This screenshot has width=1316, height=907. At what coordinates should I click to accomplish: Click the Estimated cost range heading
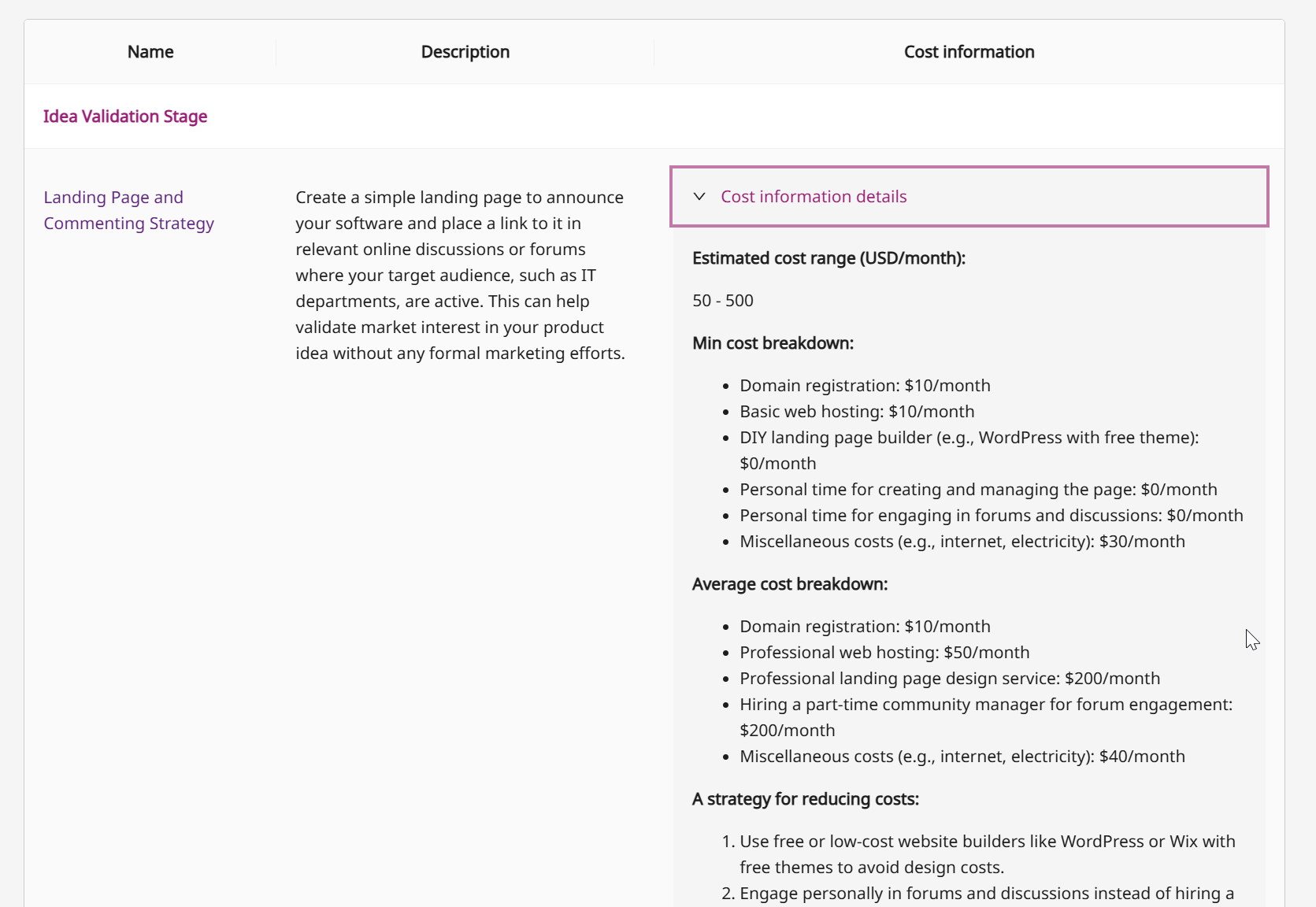(829, 258)
